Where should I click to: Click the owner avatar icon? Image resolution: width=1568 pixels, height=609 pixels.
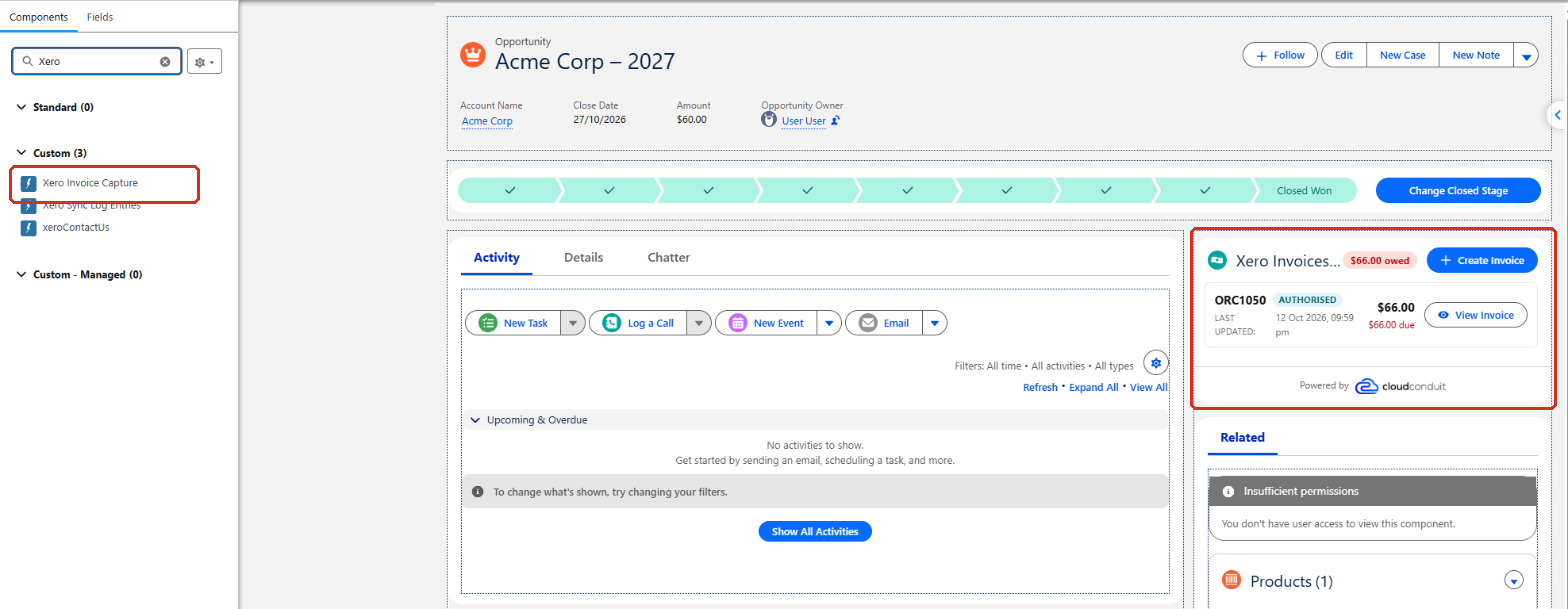769,120
